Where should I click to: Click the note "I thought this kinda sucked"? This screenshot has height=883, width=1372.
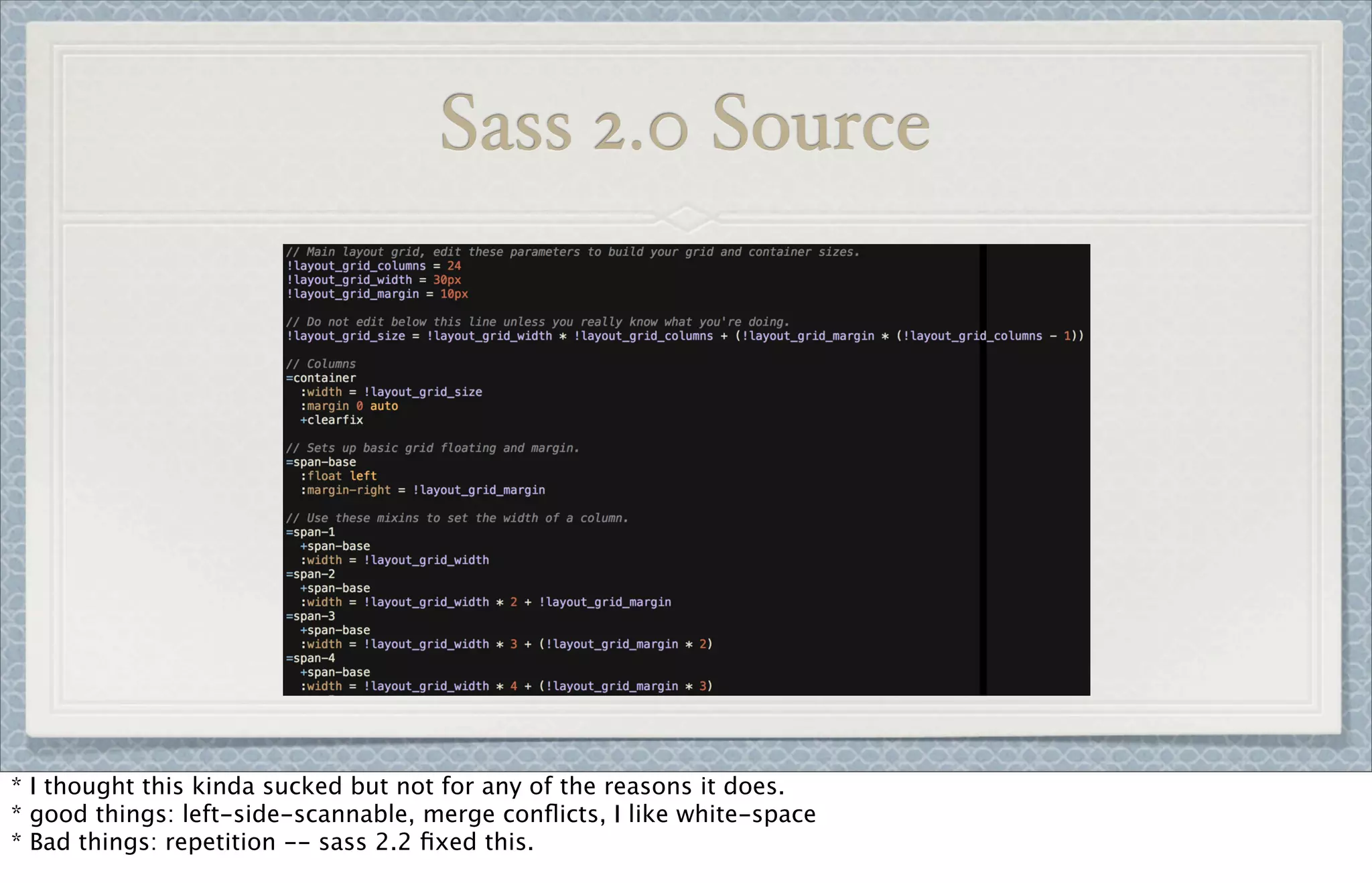pyautogui.click(x=398, y=786)
